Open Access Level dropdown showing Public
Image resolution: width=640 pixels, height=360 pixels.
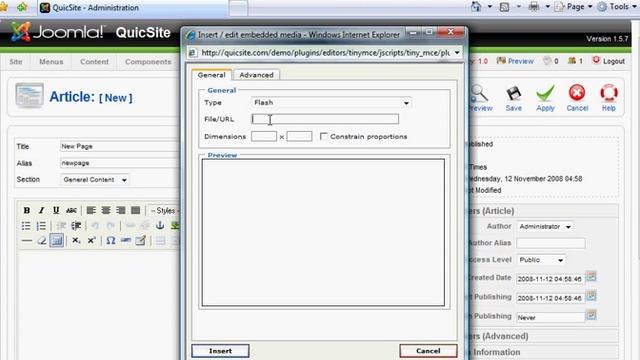(x=541, y=260)
